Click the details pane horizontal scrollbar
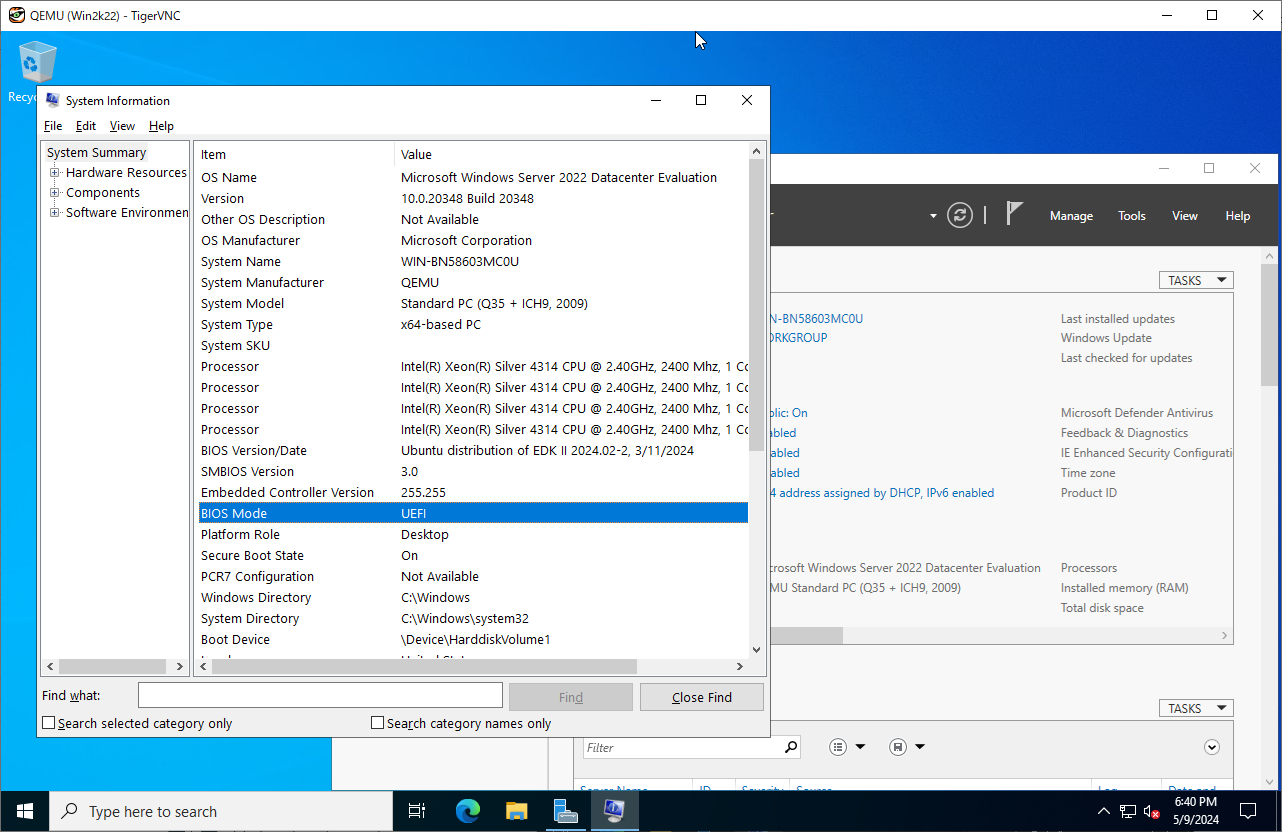The height and width of the screenshot is (832, 1282). tap(423, 666)
